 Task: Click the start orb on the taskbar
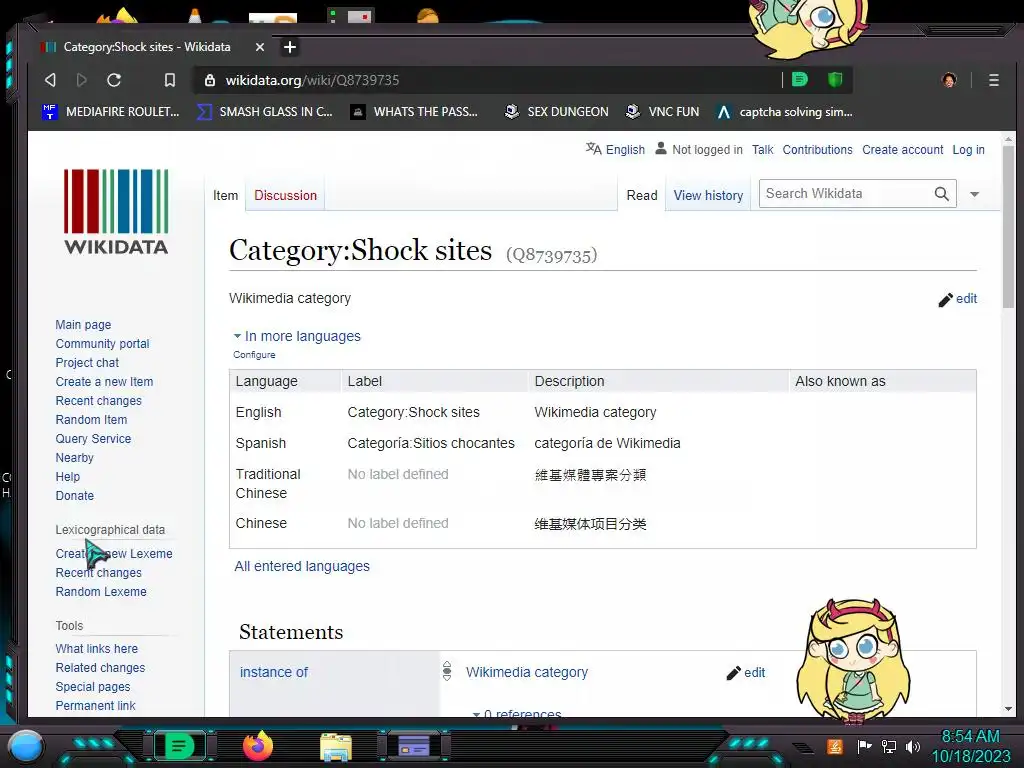(26, 746)
